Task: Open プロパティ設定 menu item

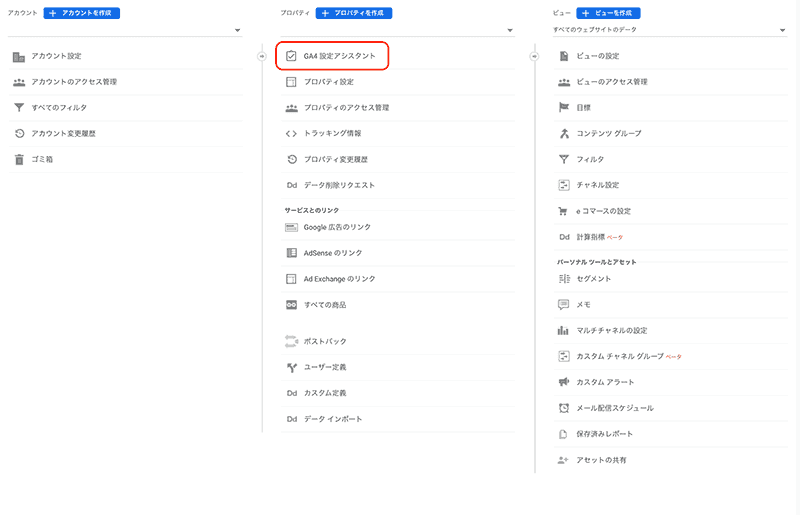Action: 398,82
